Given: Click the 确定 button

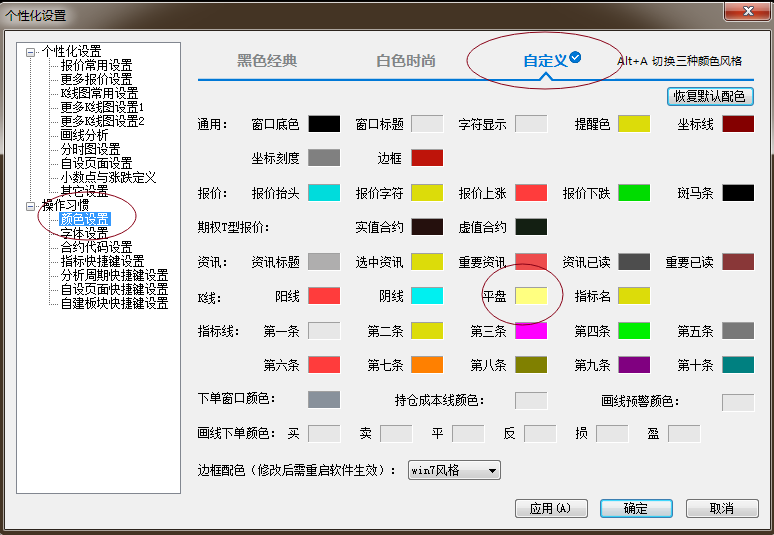Looking at the screenshot, I should click(636, 508).
